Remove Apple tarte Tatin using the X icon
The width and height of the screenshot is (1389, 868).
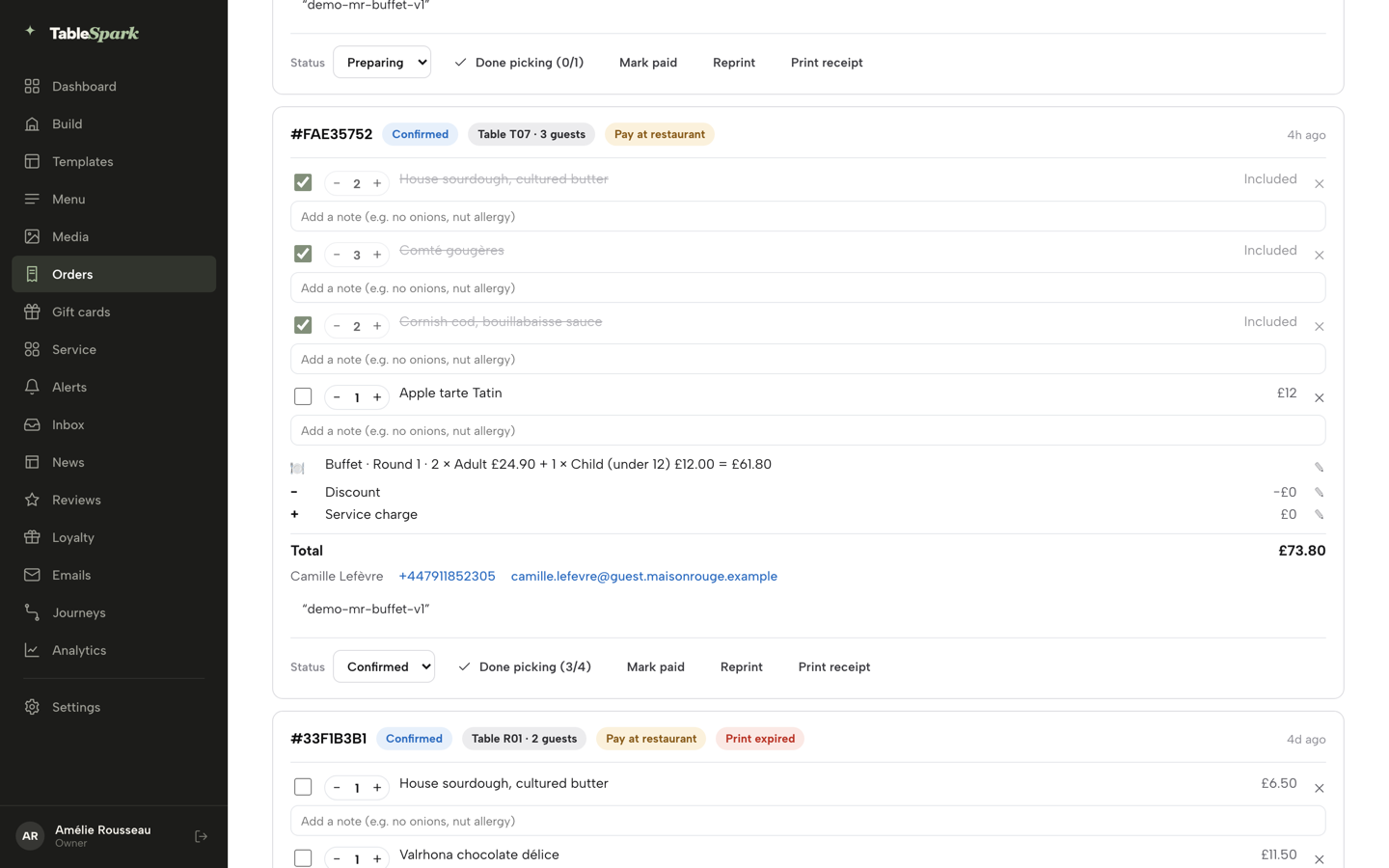[1319, 397]
